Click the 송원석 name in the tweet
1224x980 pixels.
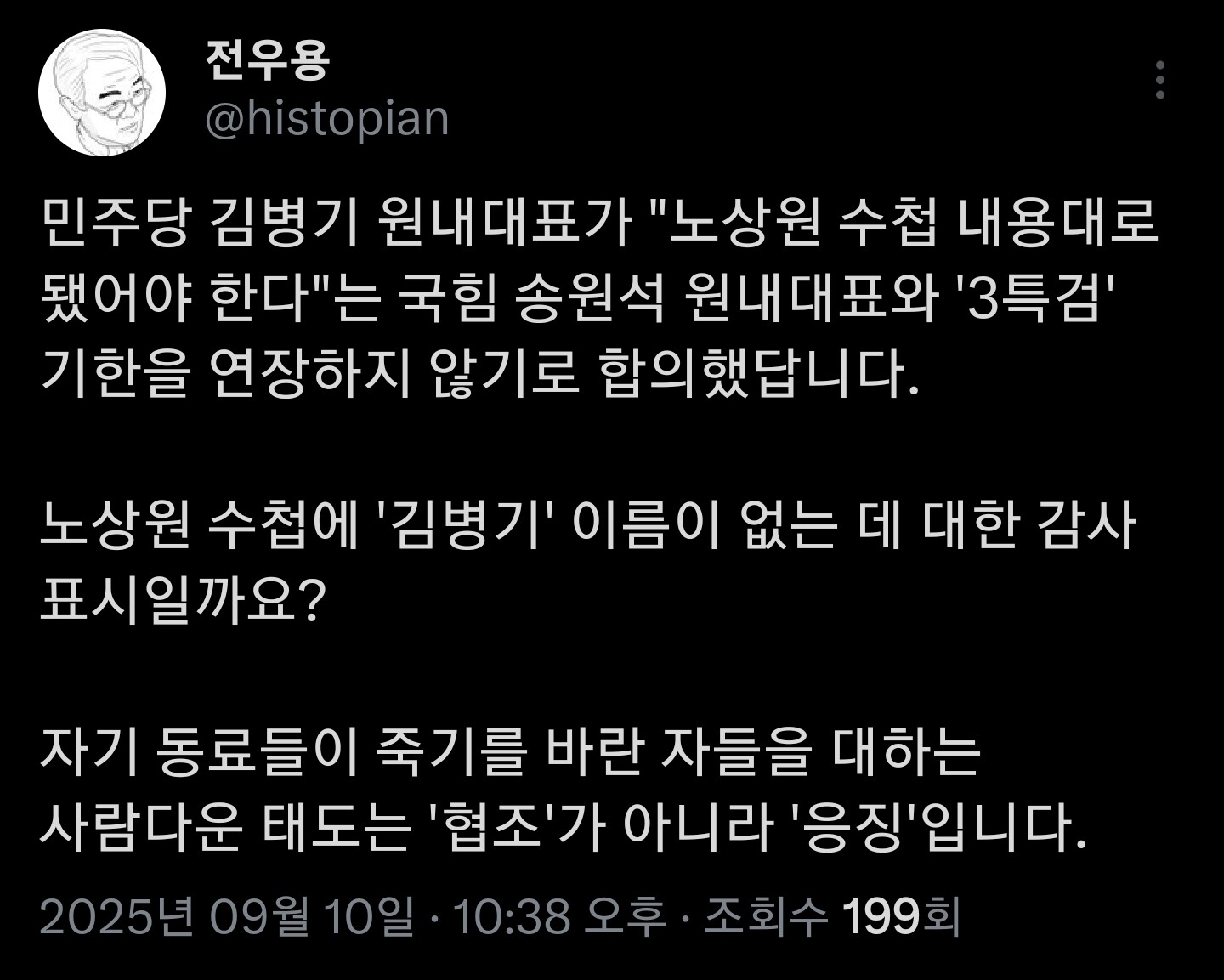589,299
